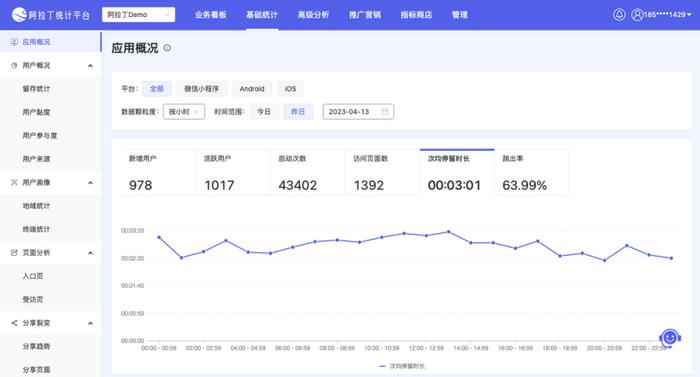The image size is (700, 377).
Task: Open the smiley chat assistant icon
Action: (670, 338)
